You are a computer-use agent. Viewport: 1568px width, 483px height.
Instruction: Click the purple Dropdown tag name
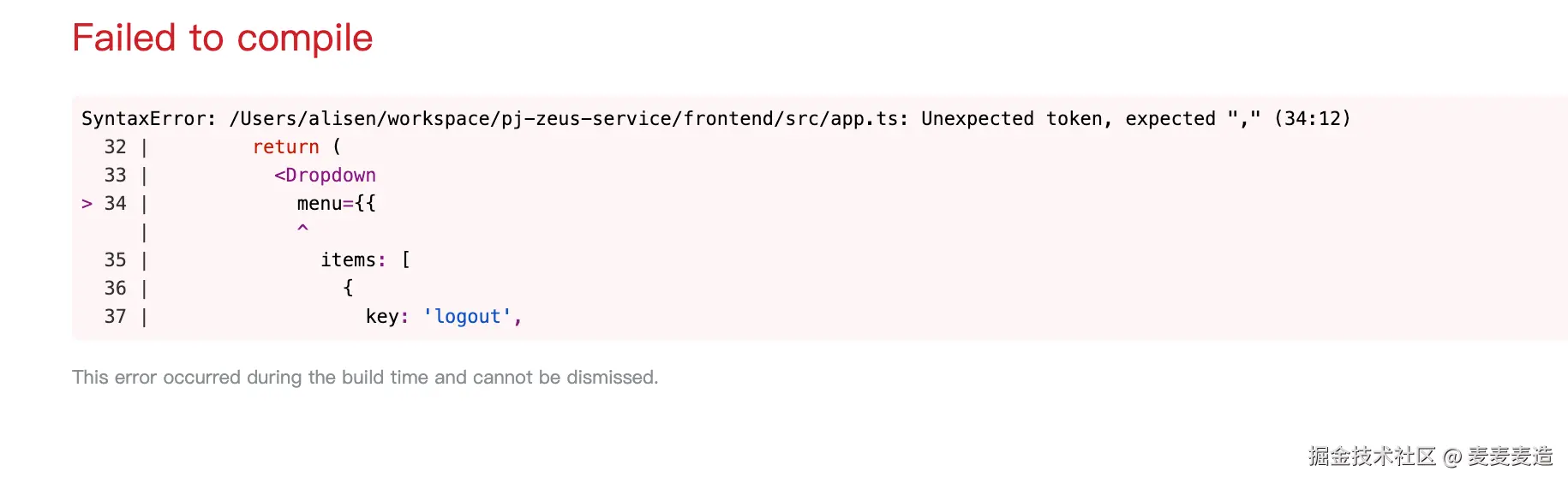pos(330,176)
